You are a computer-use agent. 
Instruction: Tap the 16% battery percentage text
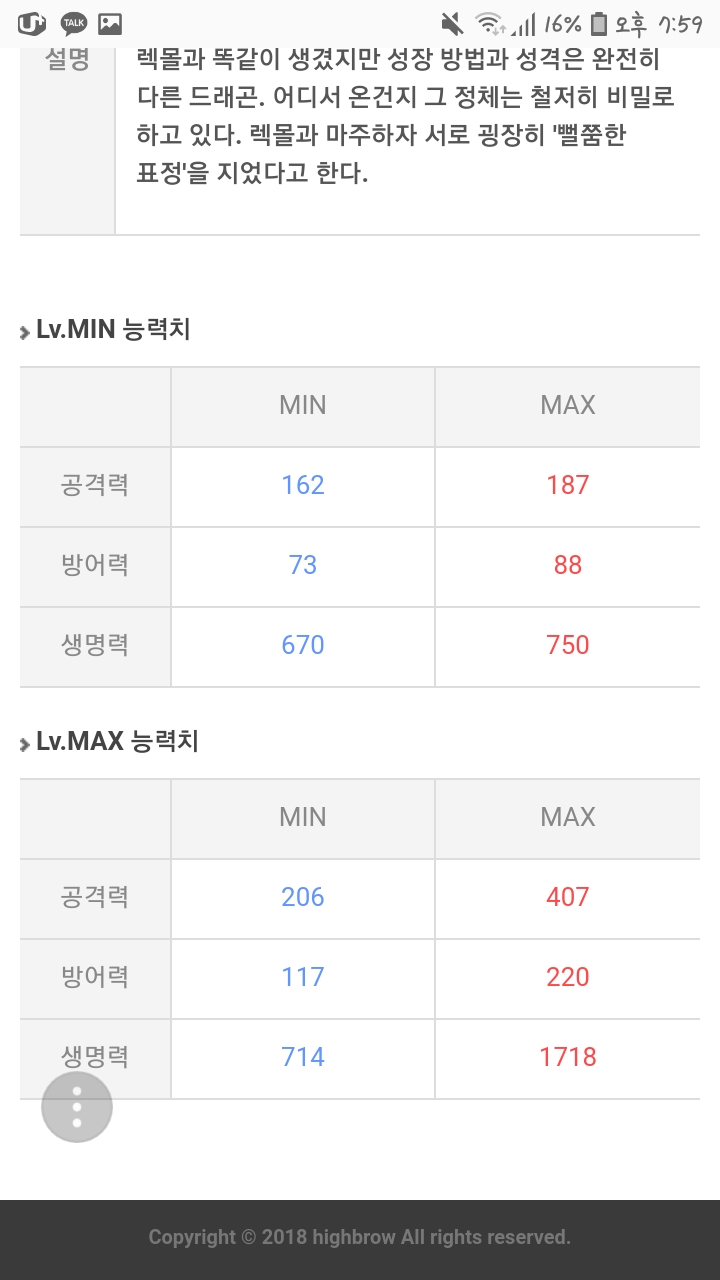click(562, 23)
